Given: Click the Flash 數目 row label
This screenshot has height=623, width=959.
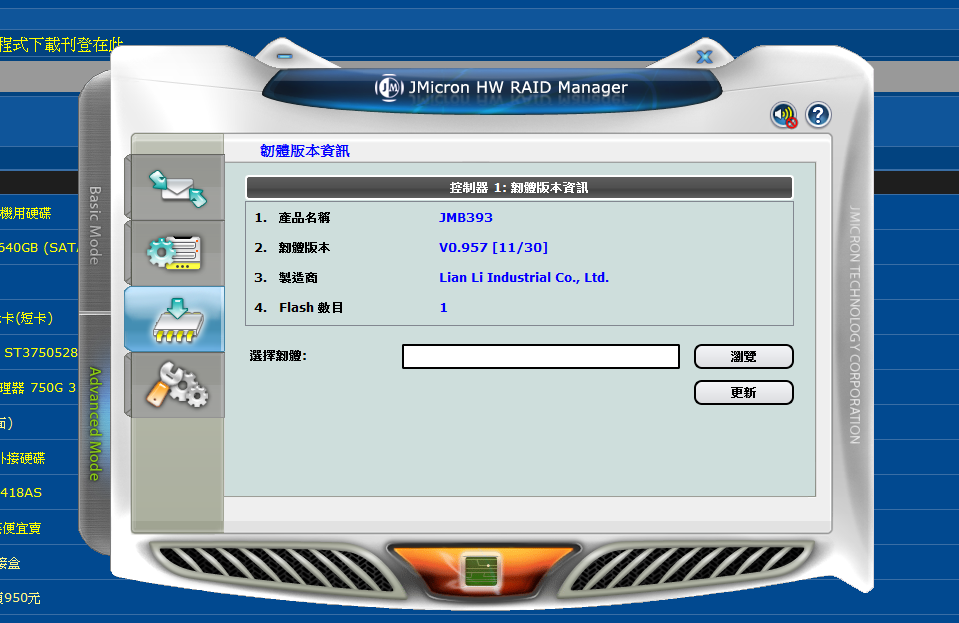Looking at the screenshot, I should point(311,308).
